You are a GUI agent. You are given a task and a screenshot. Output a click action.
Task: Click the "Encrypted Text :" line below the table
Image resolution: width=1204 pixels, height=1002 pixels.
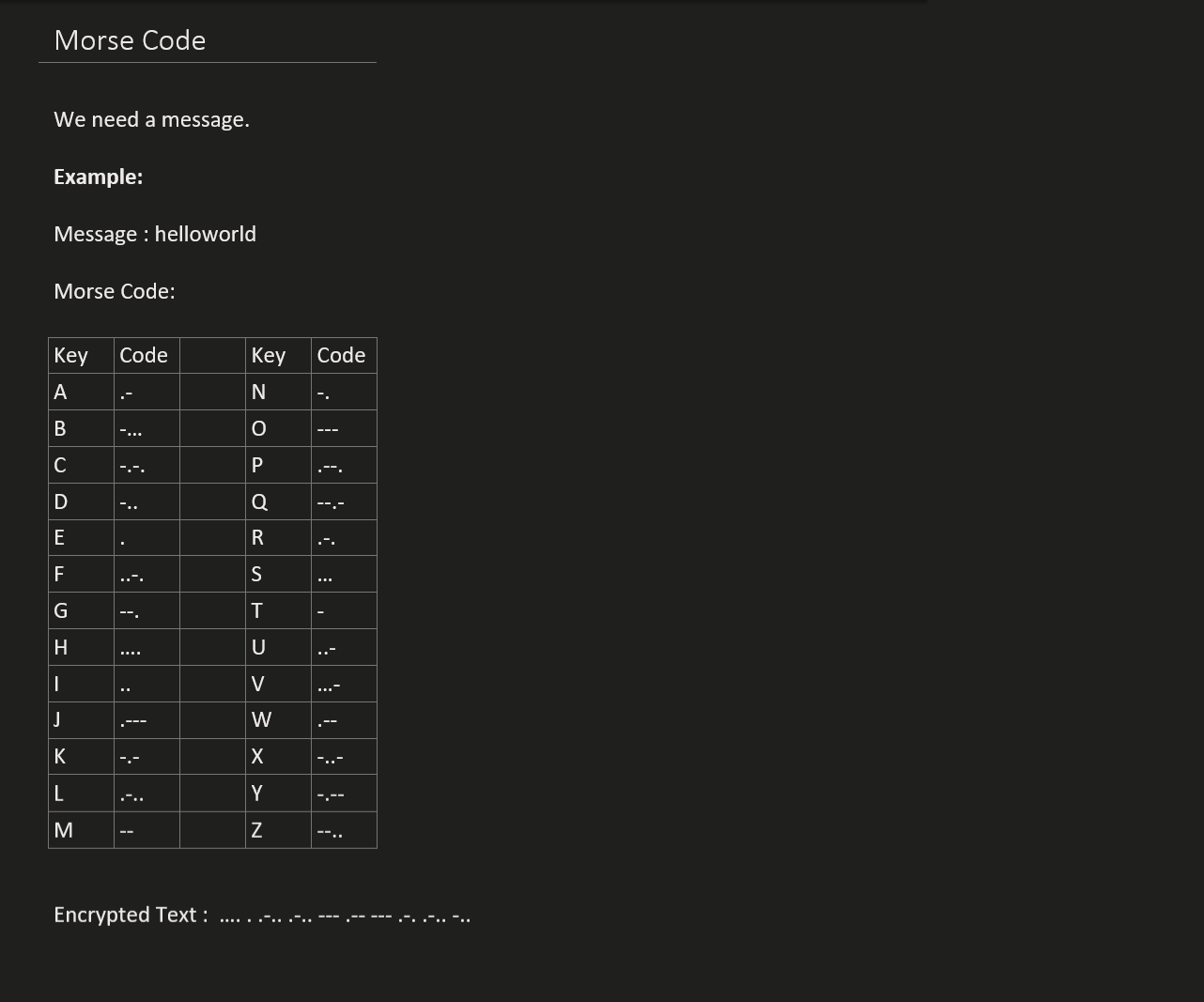(x=262, y=915)
